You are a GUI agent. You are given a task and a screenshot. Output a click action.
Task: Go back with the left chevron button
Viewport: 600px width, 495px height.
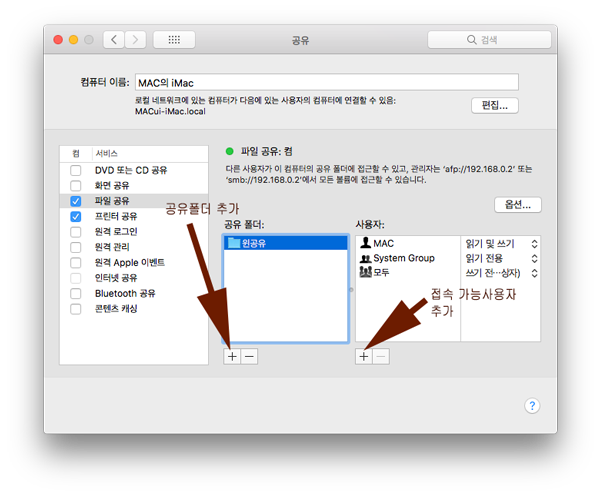[x=114, y=40]
